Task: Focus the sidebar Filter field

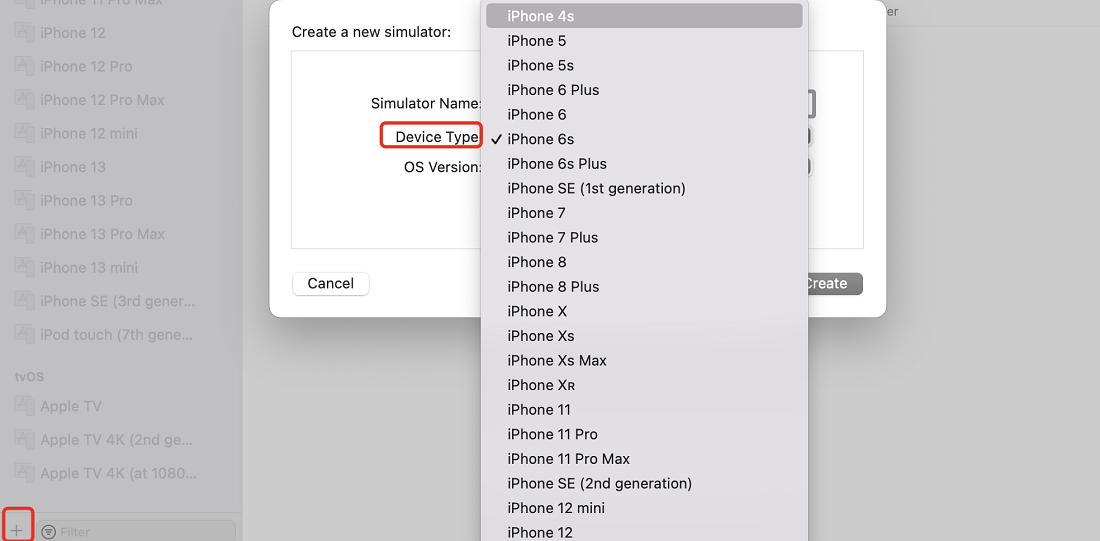Action: (x=135, y=531)
